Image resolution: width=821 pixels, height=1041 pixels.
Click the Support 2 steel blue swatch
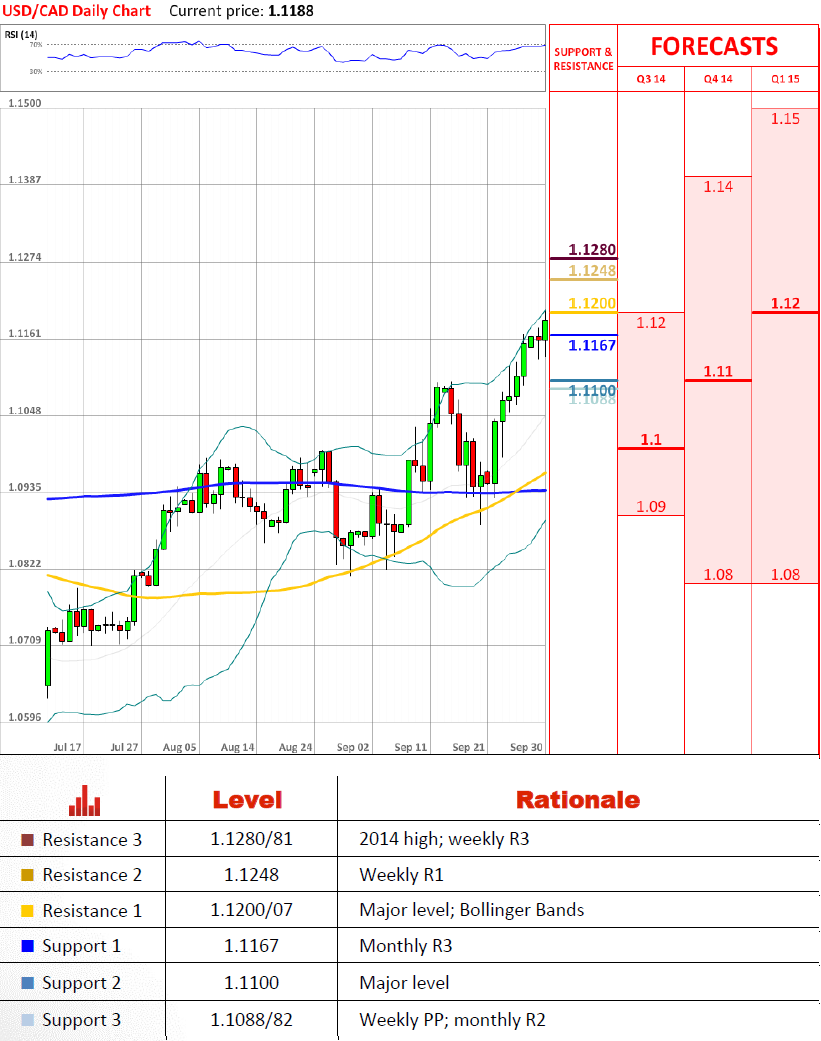coord(27,983)
